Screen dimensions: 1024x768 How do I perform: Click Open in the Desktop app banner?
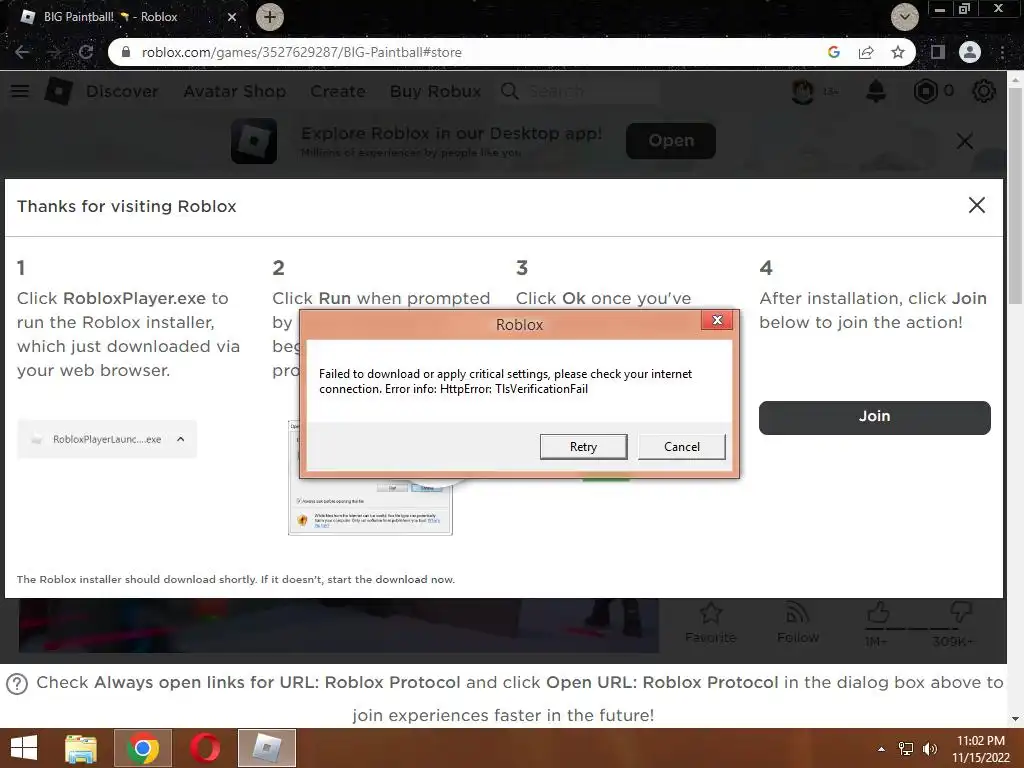(671, 140)
